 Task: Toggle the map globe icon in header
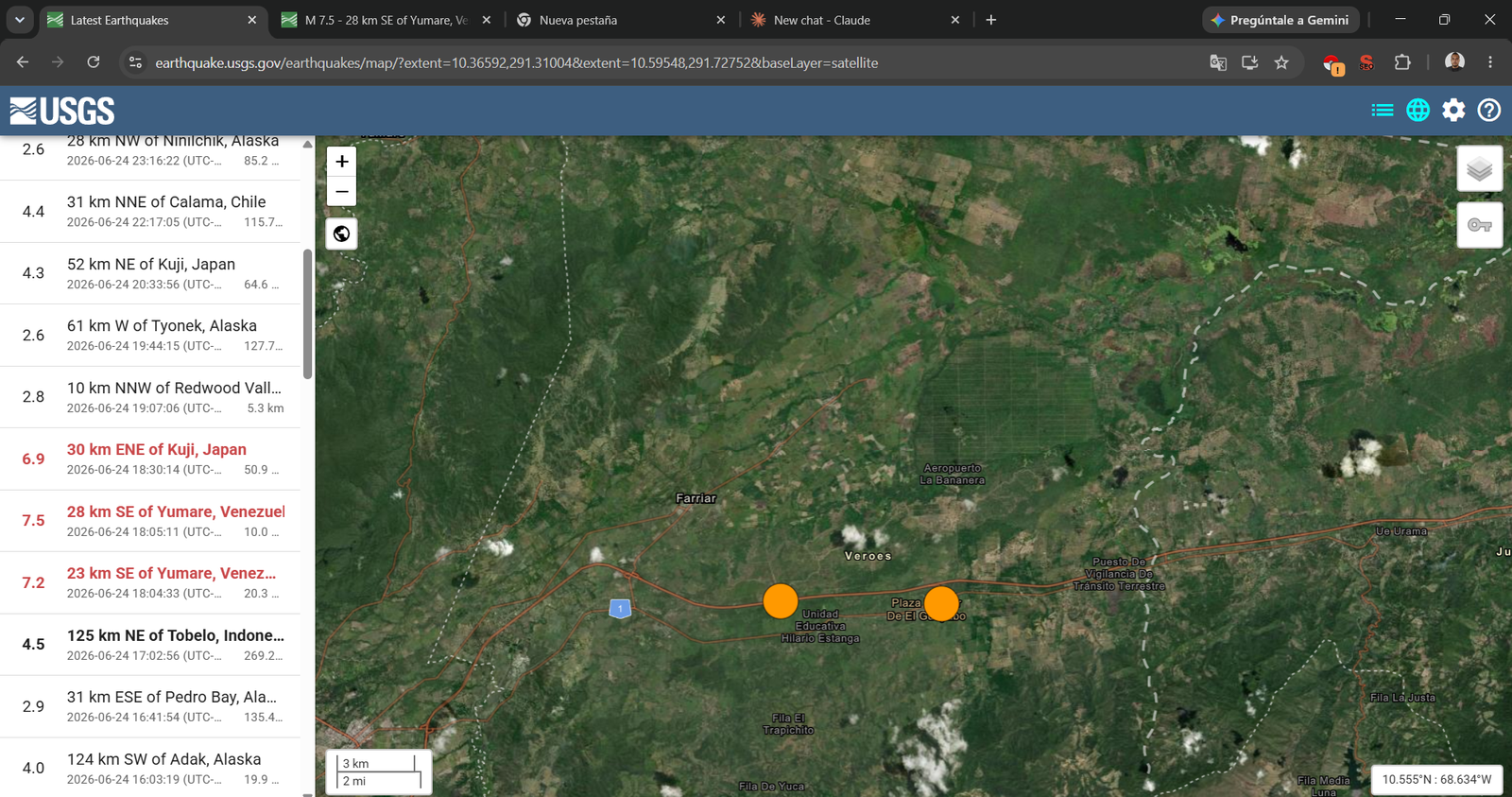point(1417,111)
